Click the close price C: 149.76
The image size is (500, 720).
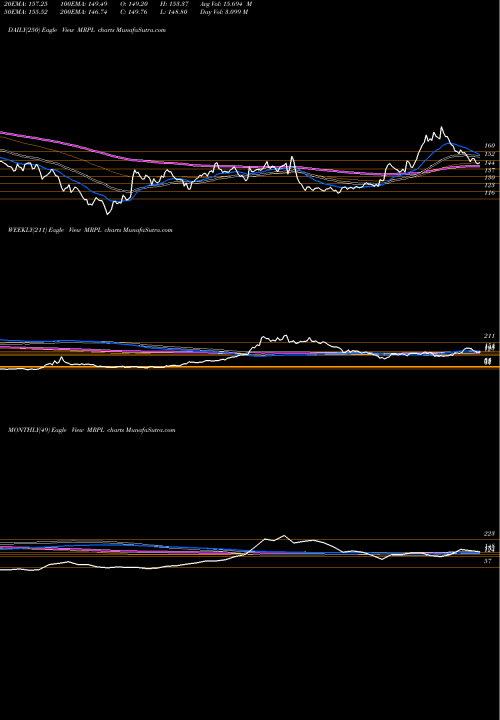pyautogui.click(x=135, y=12)
